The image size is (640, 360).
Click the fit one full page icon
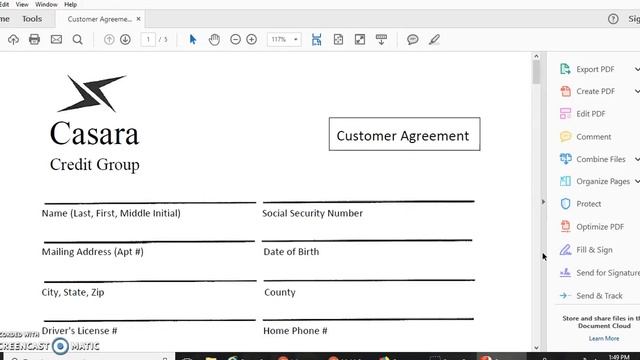(x=338, y=40)
